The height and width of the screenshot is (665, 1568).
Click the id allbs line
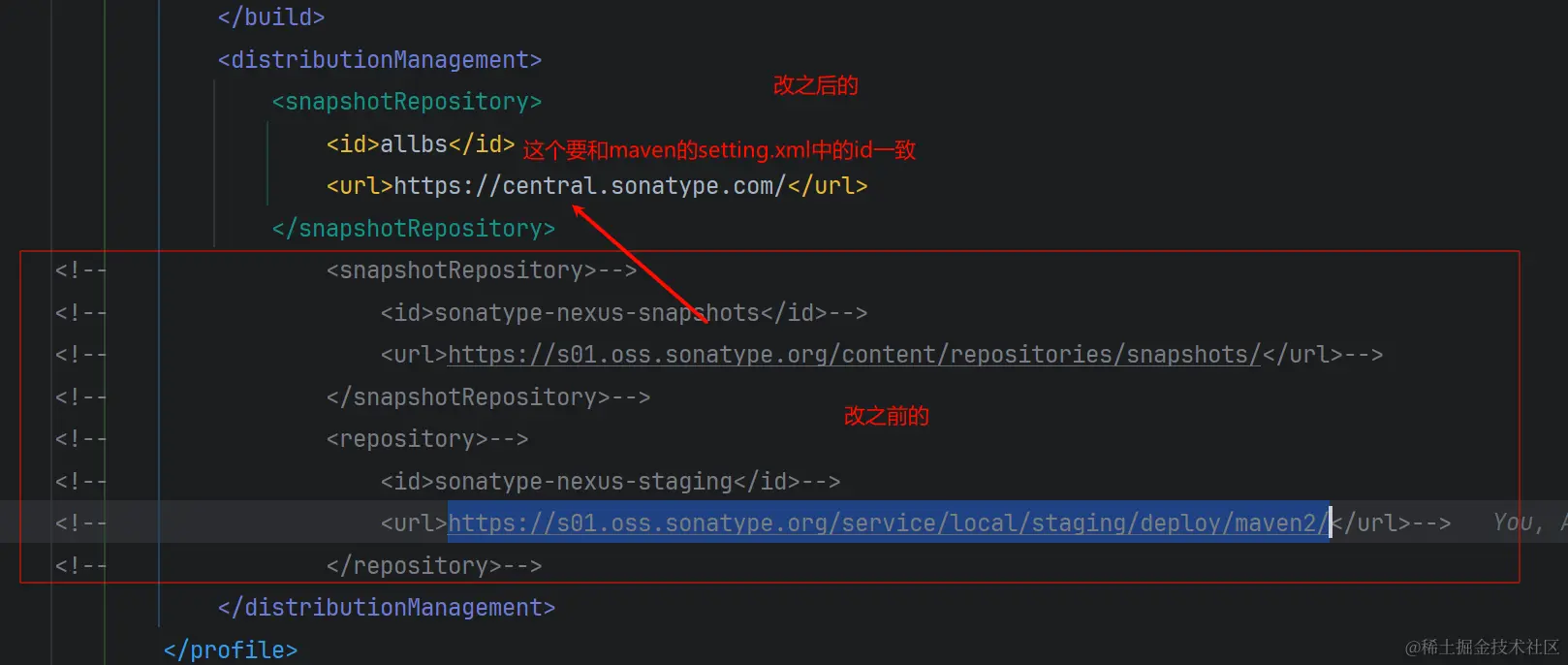point(421,144)
